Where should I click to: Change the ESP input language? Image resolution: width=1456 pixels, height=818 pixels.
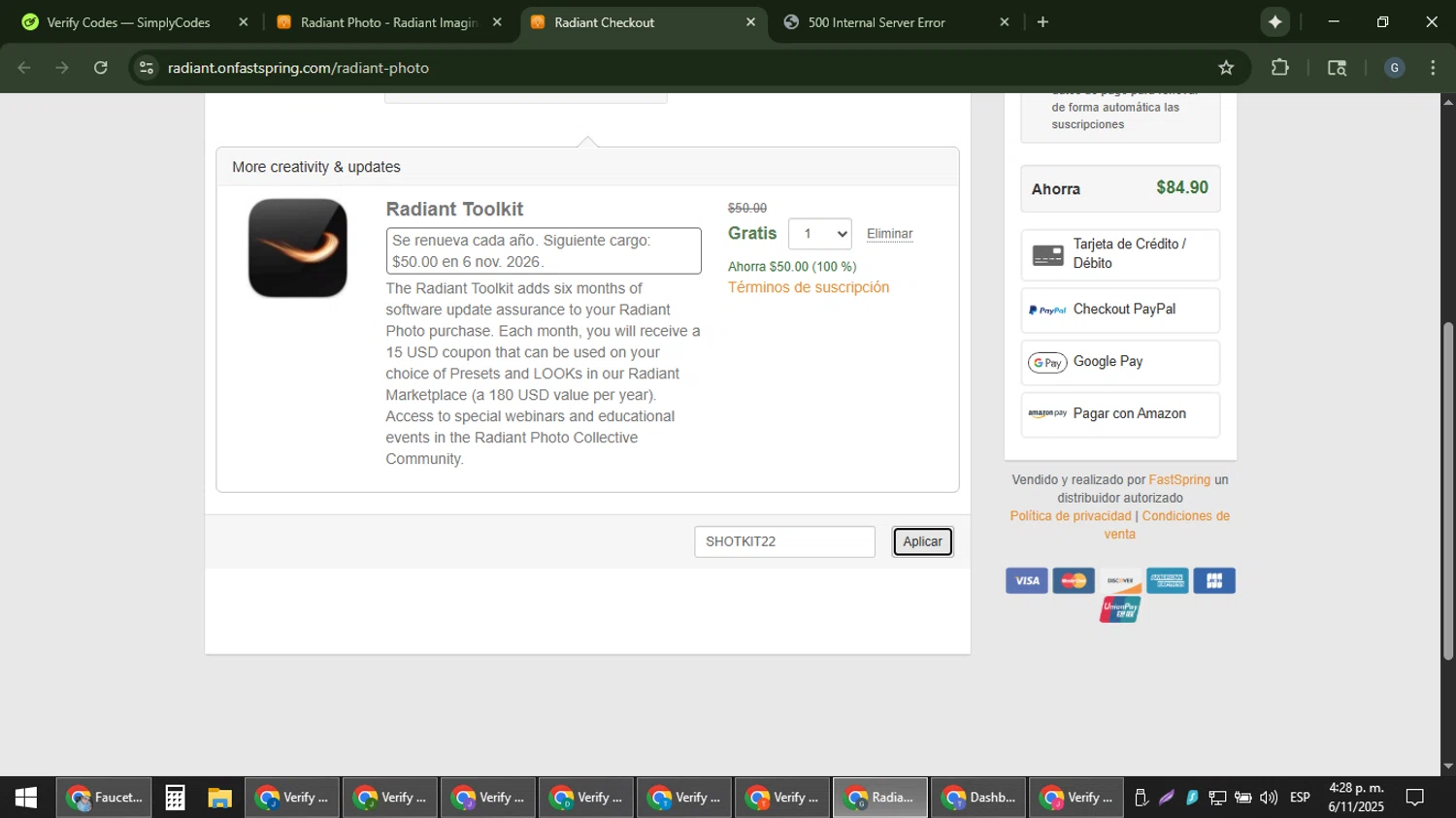point(1300,798)
